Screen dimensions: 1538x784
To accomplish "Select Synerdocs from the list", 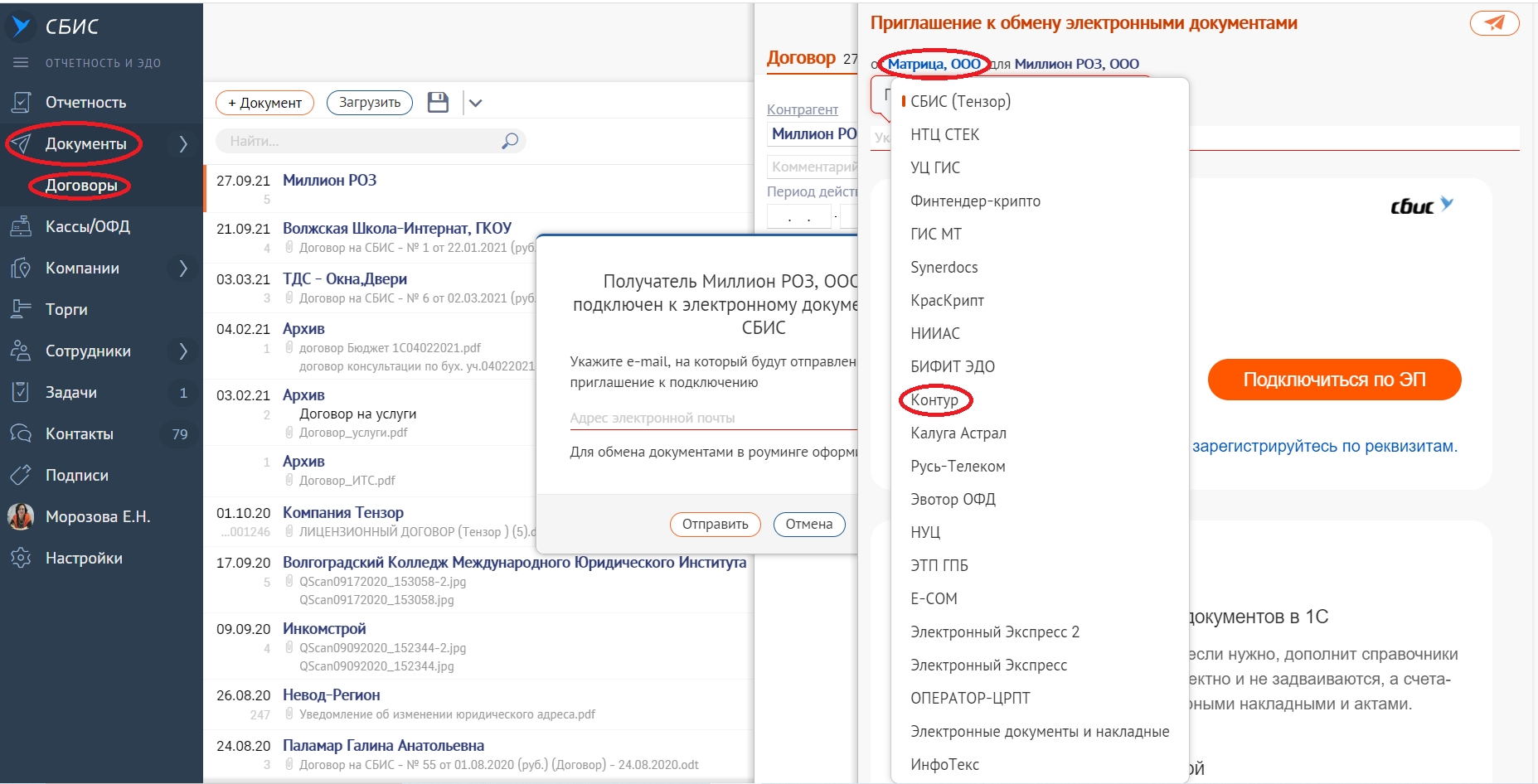I will 1041,267.
